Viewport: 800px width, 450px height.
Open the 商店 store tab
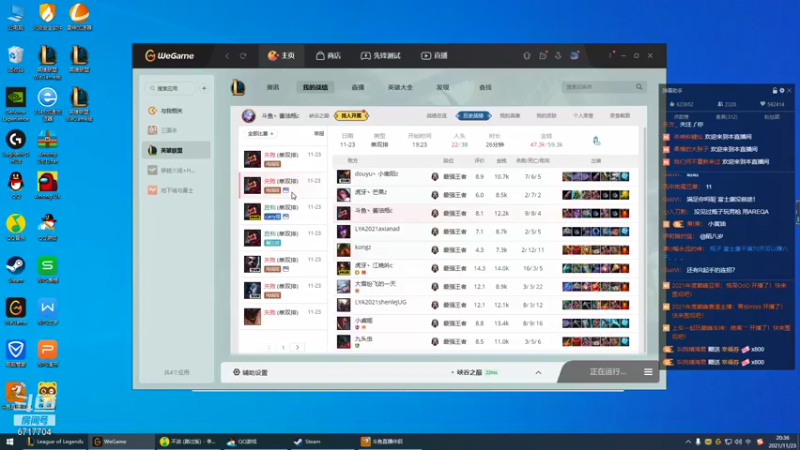click(328, 56)
